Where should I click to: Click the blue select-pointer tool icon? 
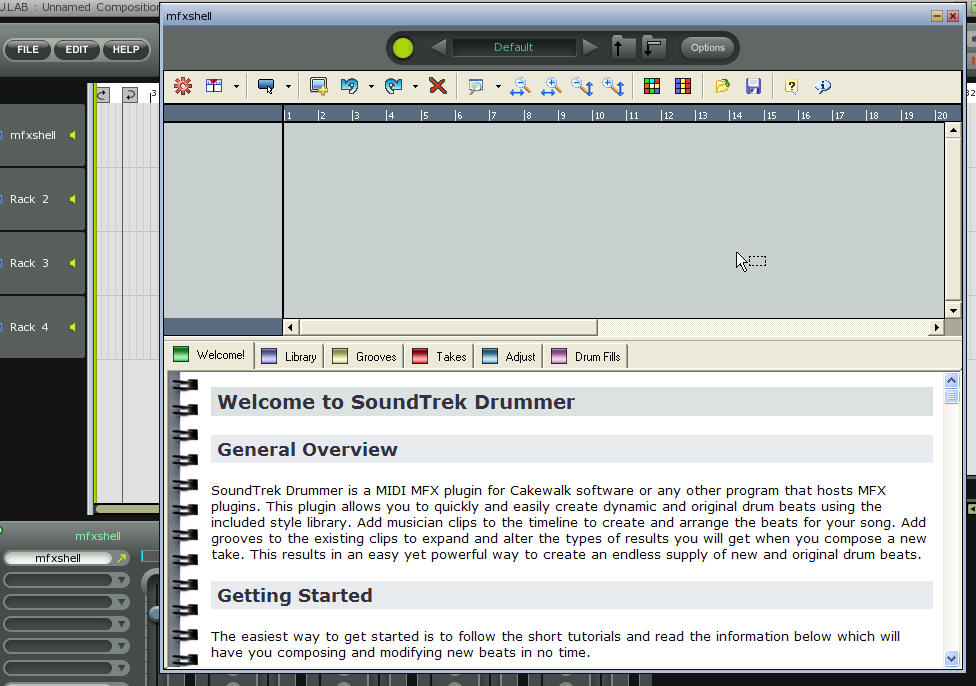[x=266, y=86]
